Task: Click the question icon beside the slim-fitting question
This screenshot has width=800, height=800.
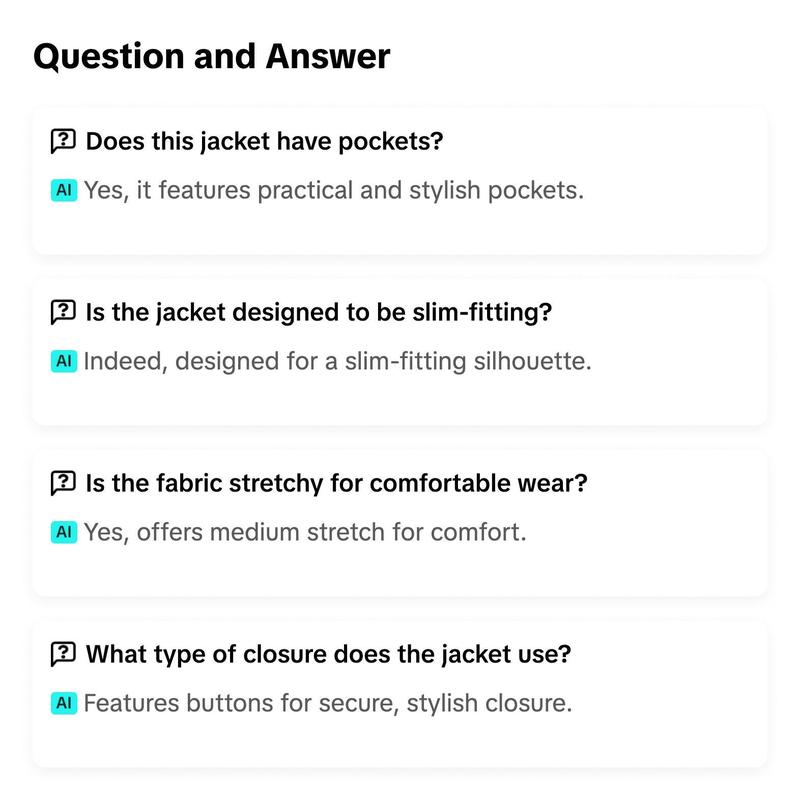Action: 63,312
